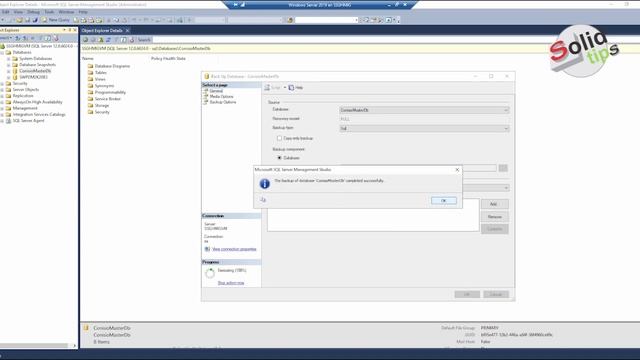Screen dimensions: 640x360
Task: Close the Object Explorer Details tab
Action: pyautogui.click(x=127, y=30)
